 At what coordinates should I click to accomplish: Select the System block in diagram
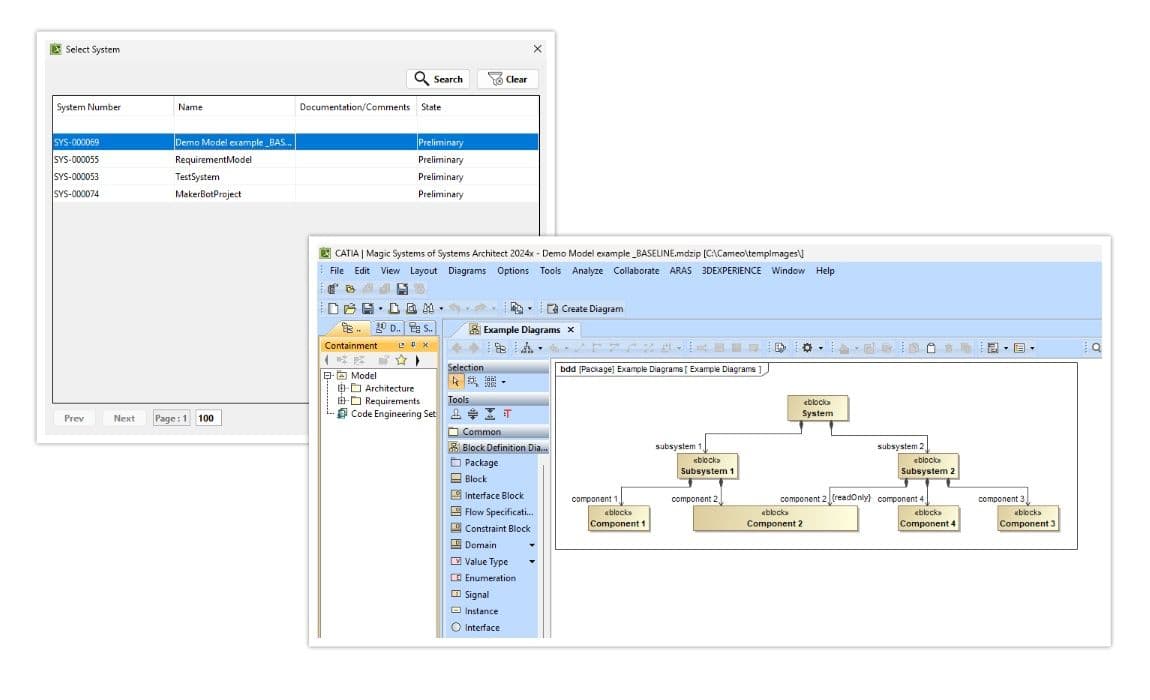click(x=817, y=409)
